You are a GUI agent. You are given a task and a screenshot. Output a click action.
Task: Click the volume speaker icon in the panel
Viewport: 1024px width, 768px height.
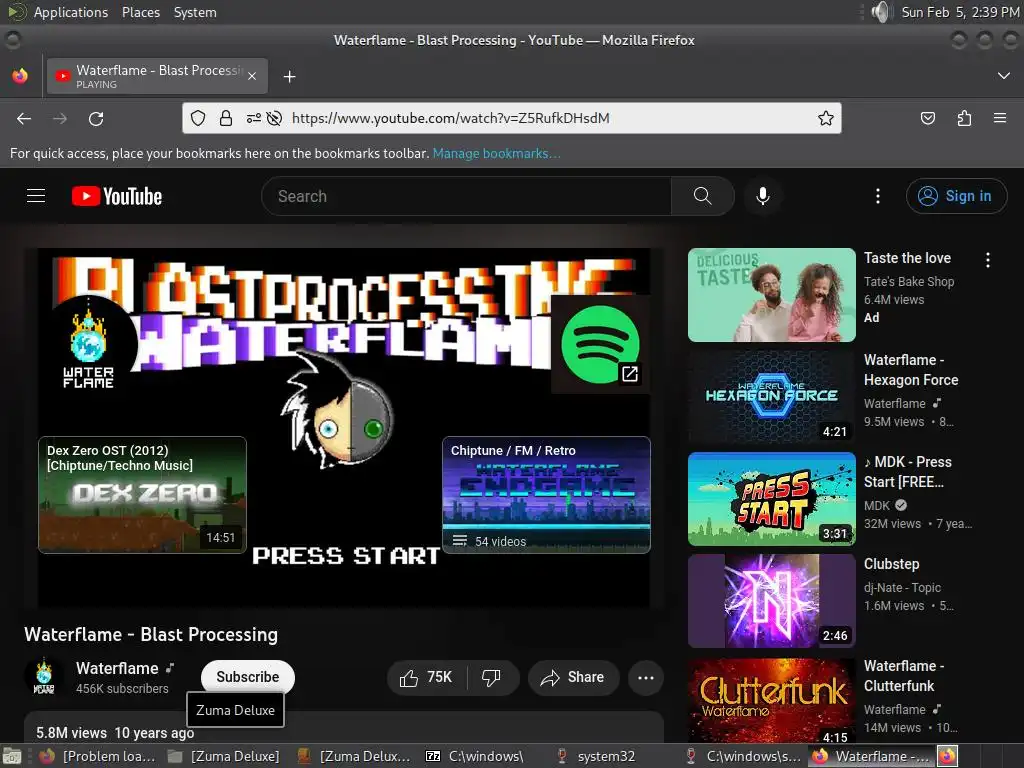881,12
